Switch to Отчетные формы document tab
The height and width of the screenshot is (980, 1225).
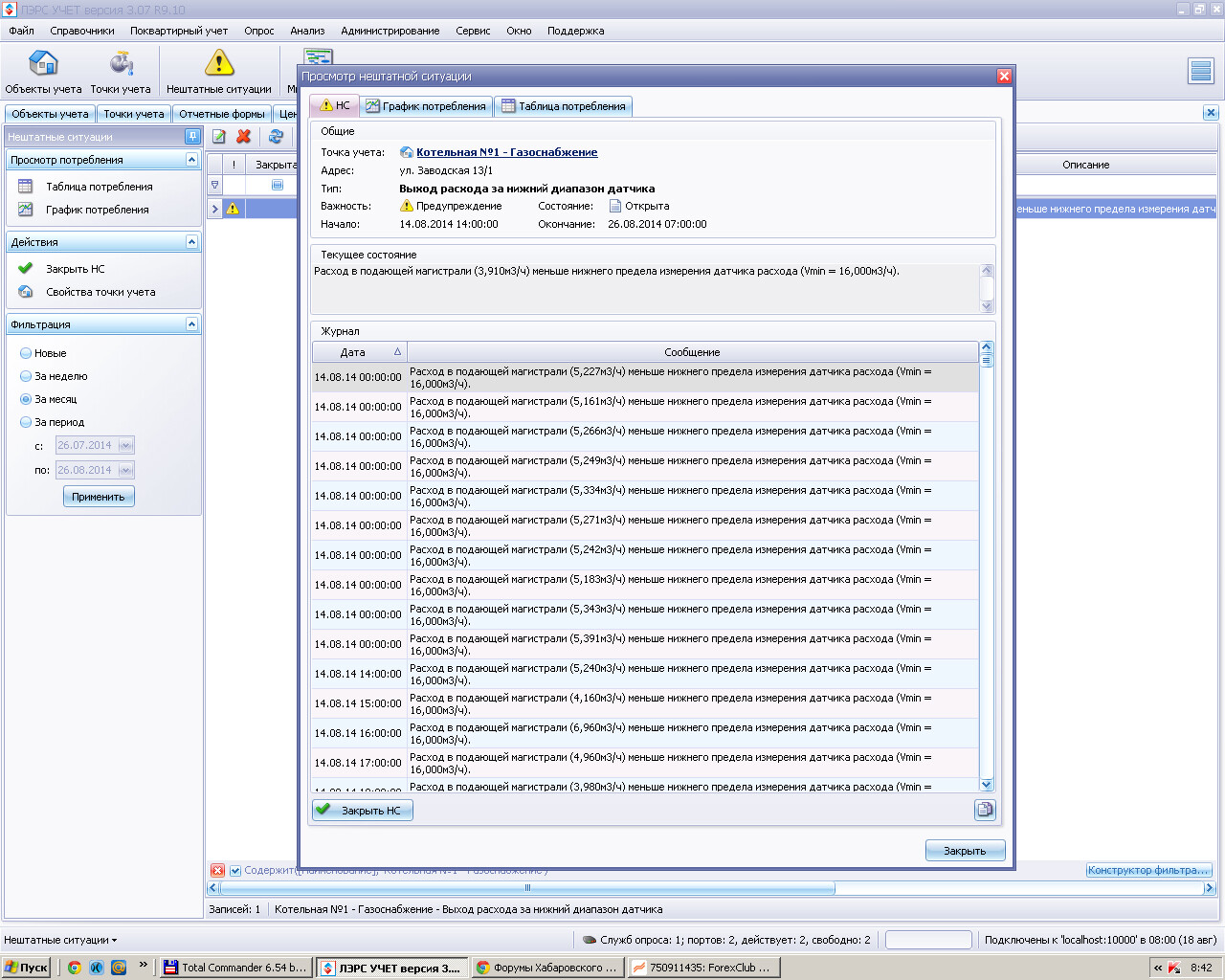coord(222,114)
